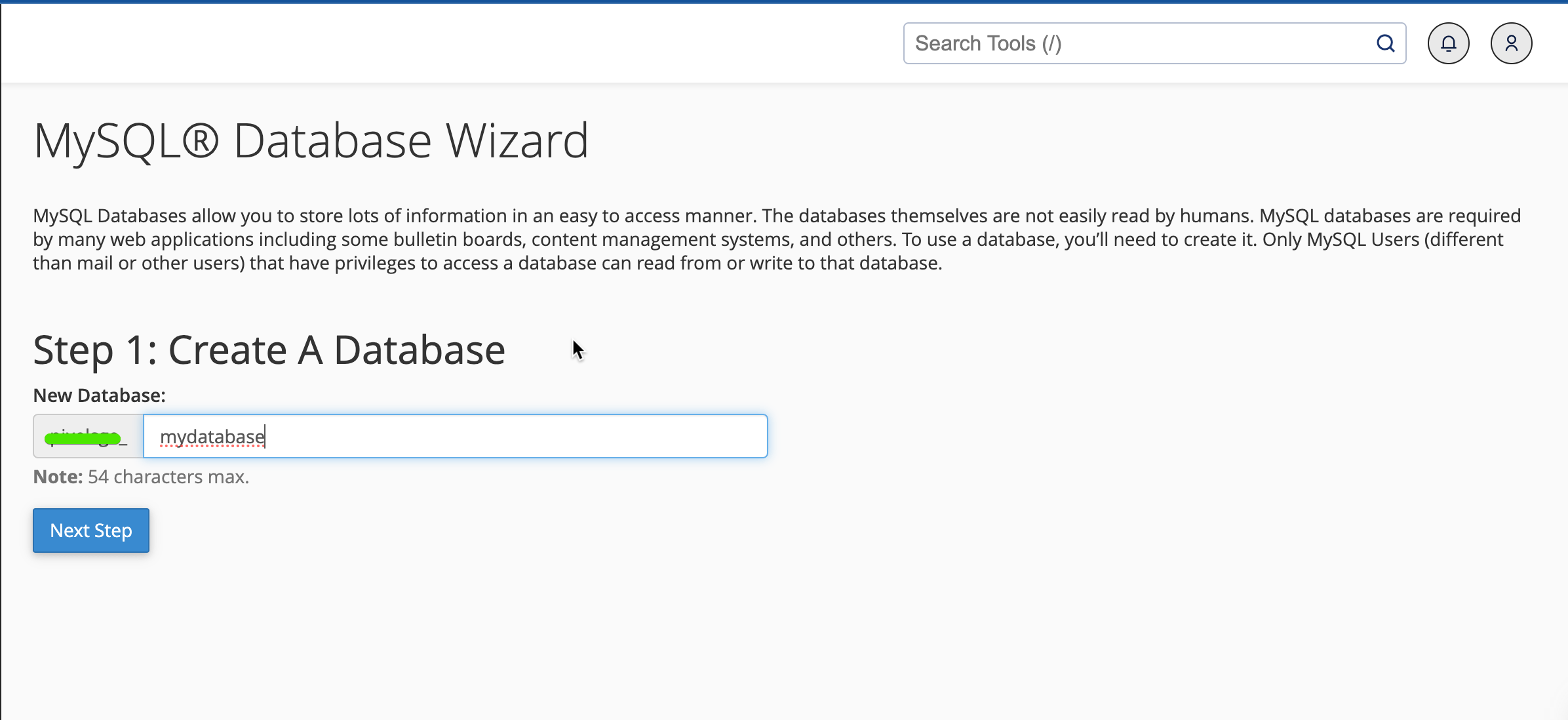Screen dimensions: 1568x720
Task: Open the user account profile icon
Action: pos(1511,43)
